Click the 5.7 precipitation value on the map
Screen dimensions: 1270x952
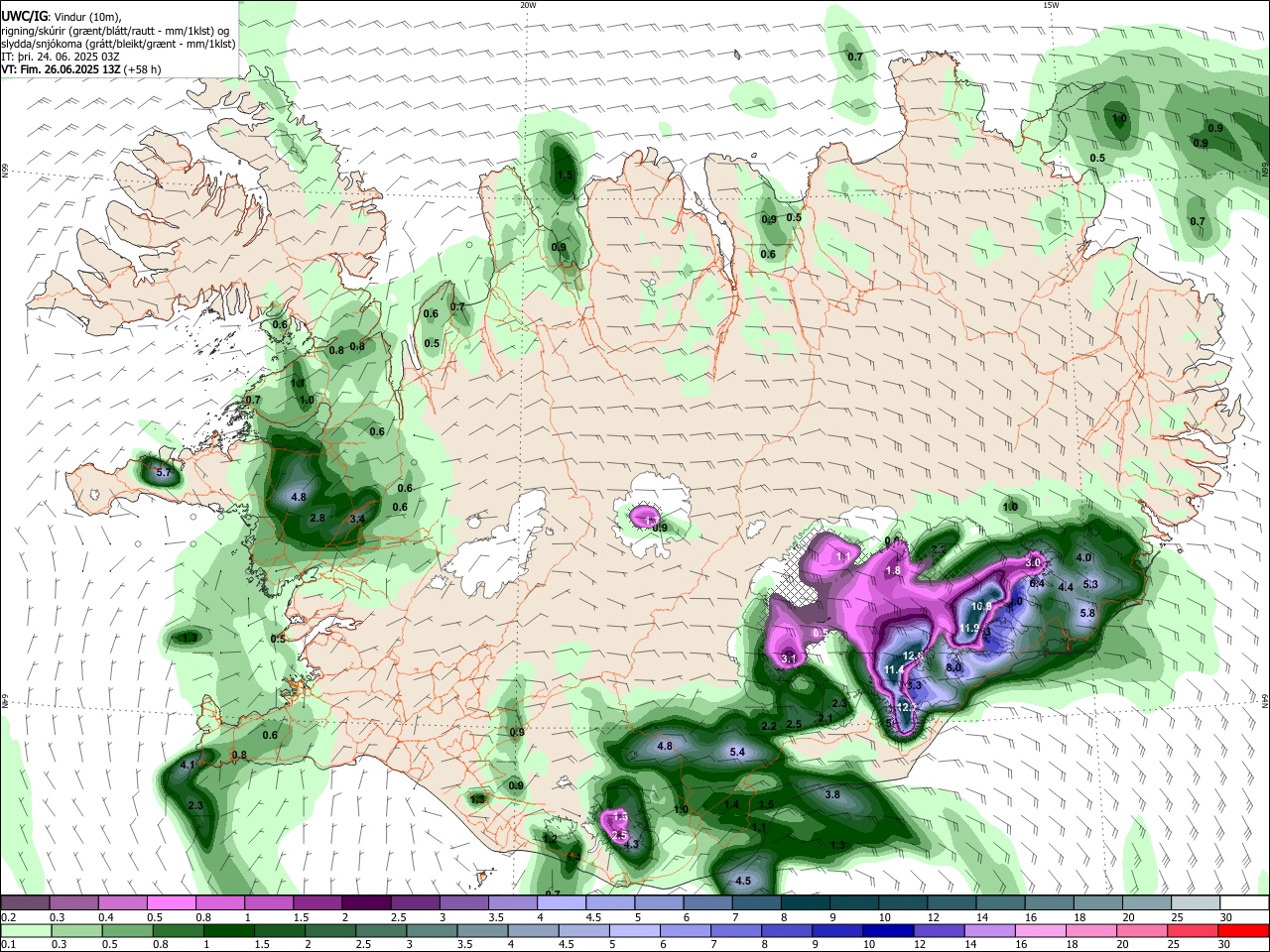click(x=164, y=474)
